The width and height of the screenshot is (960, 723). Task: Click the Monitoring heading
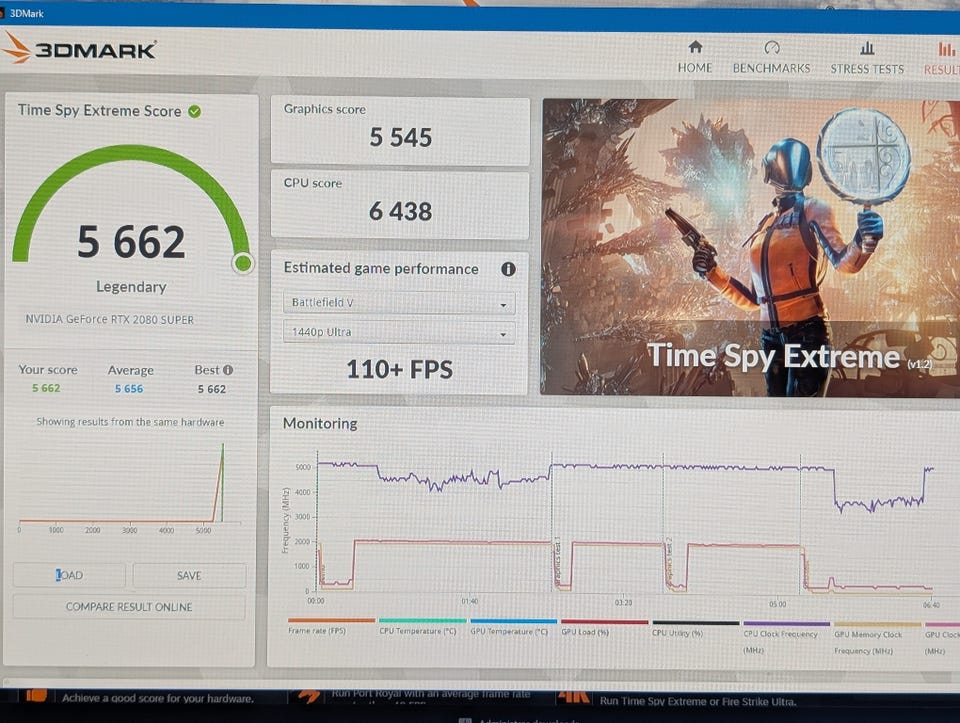pos(320,423)
